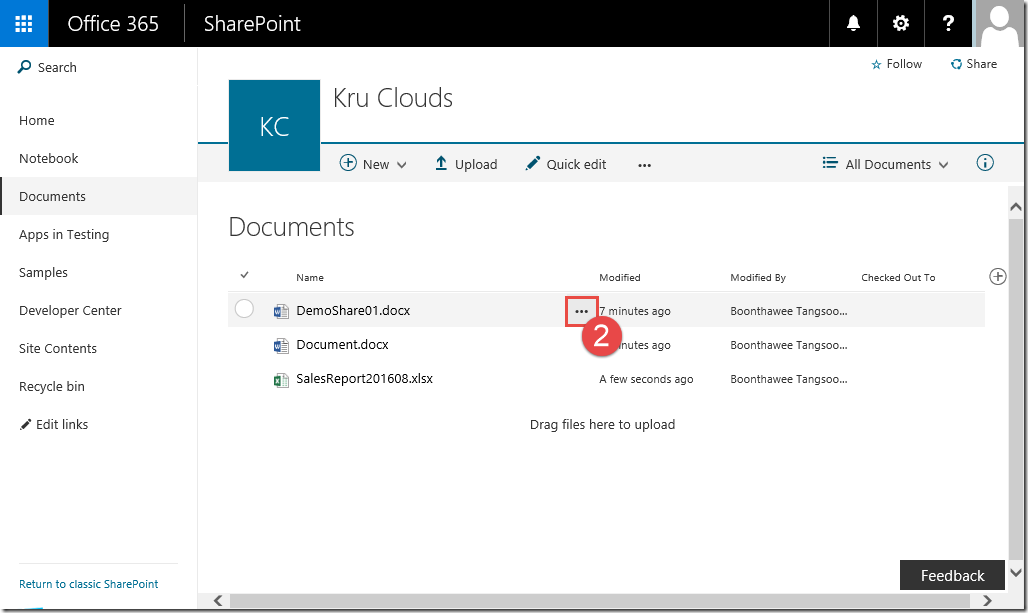Click the SalesReport201608.xlsx Excel file icon

(x=281, y=379)
